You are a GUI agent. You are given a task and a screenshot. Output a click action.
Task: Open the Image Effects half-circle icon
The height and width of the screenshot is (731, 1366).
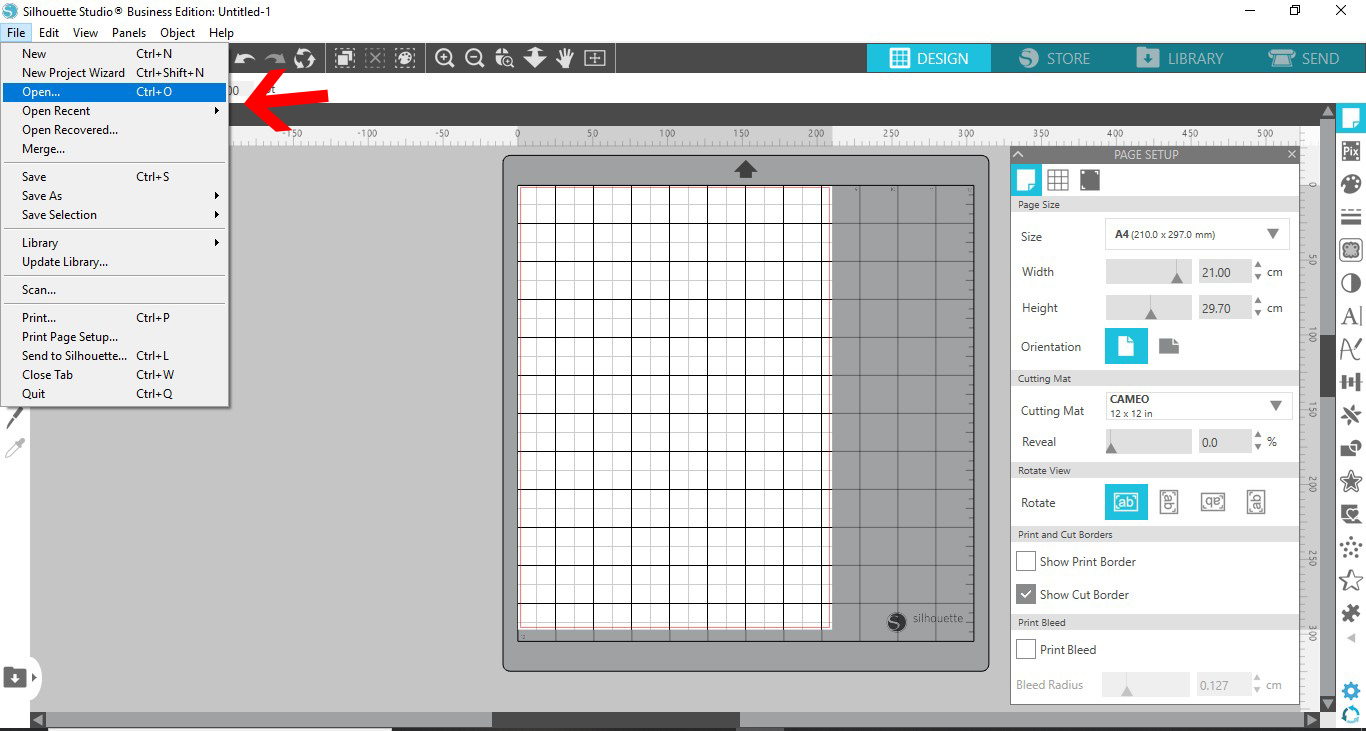tap(1351, 283)
